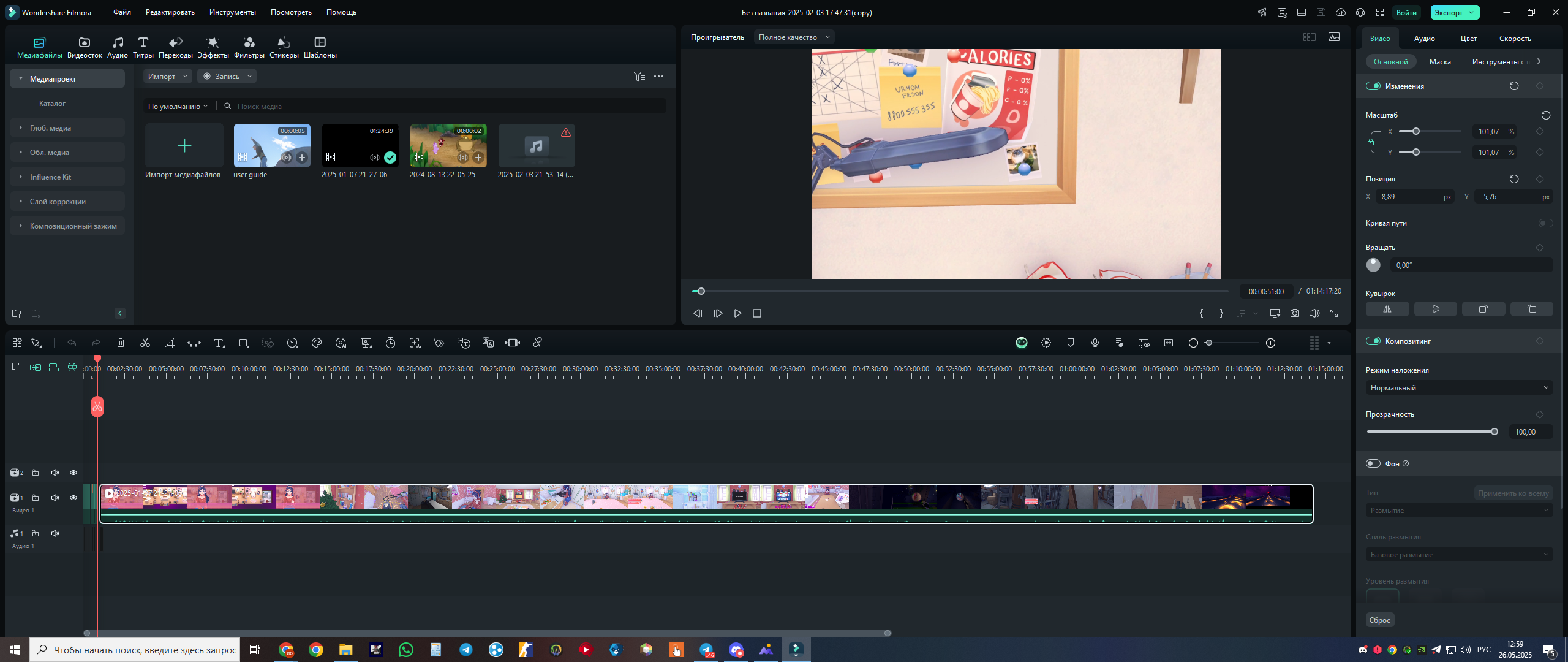
Task: Play the preview video
Action: pyautogui.click(x=737, y=313)
